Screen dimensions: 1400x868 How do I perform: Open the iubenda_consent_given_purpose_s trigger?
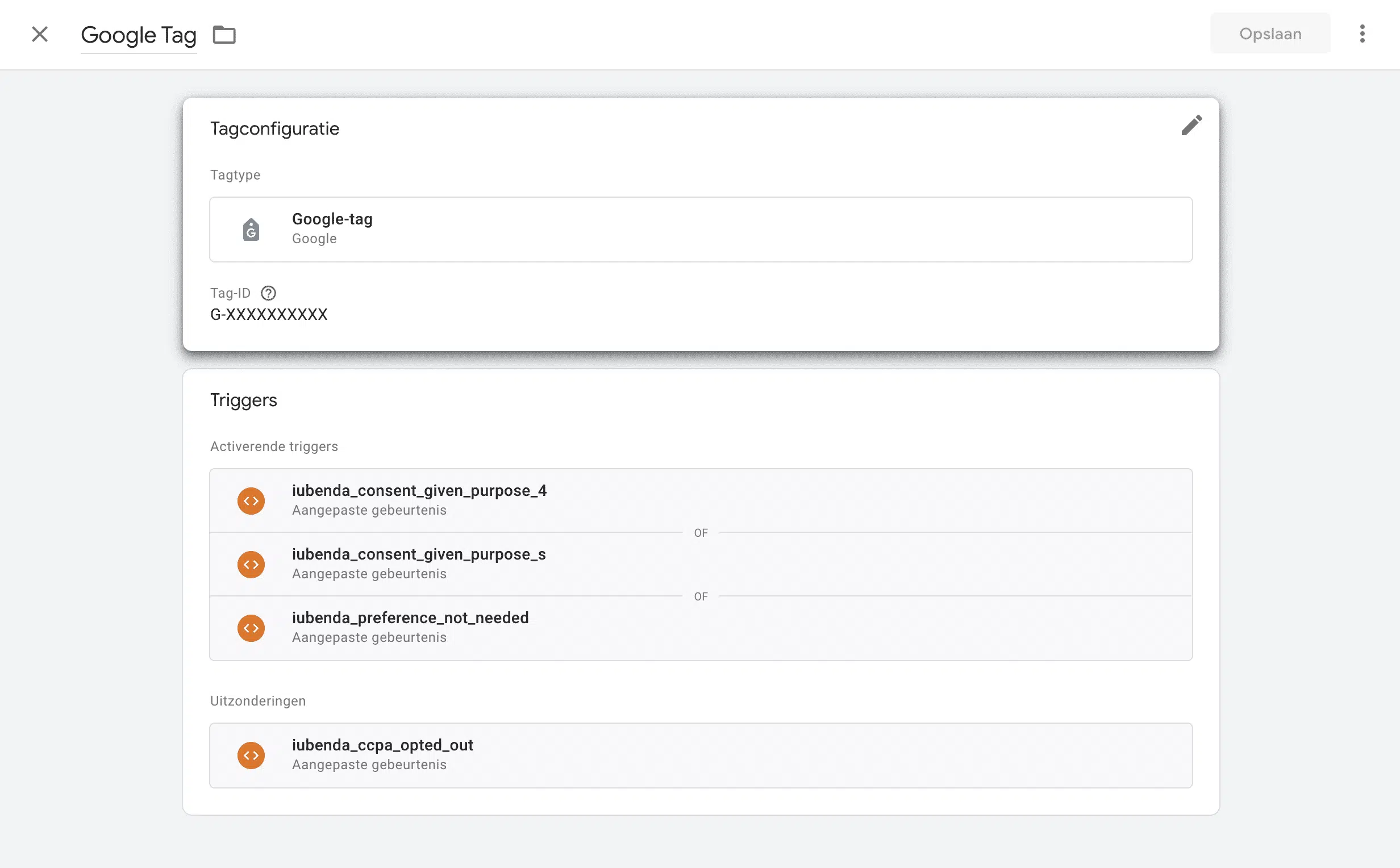click(701, 564)
